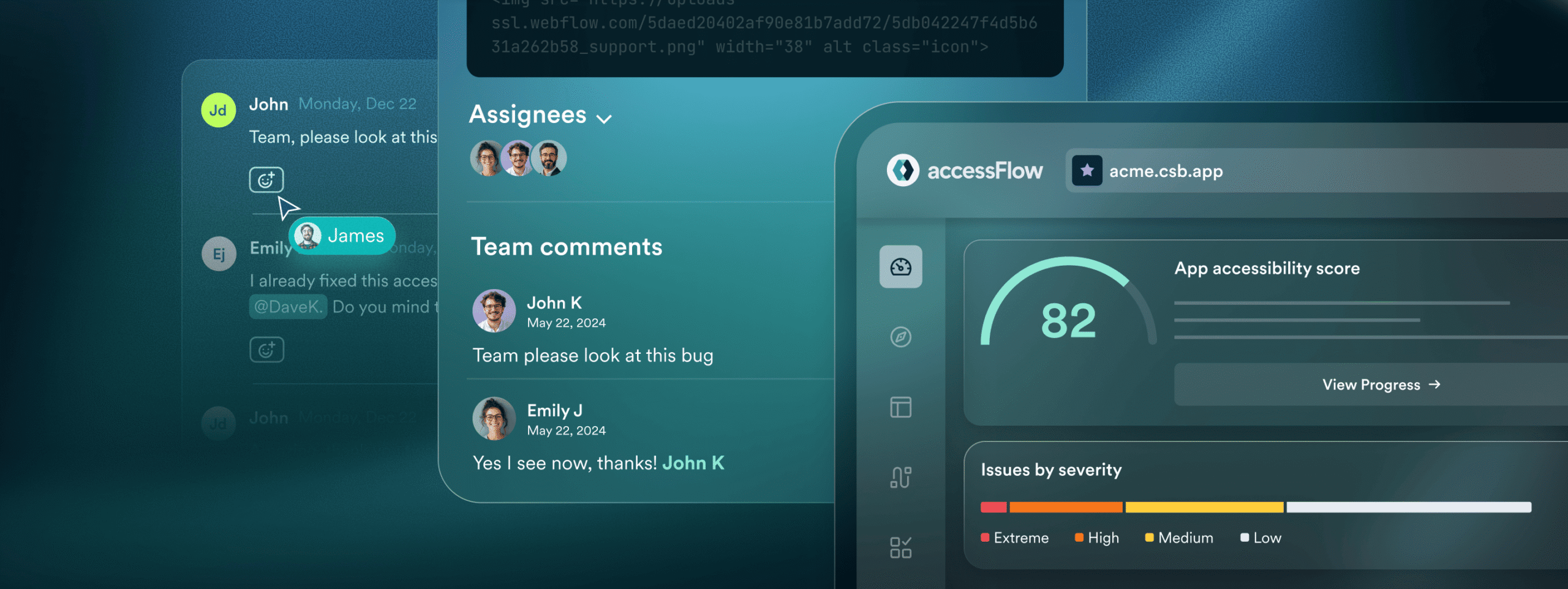Click the John K mention link
1568x589 pixels.
click(x=693, y=463)
